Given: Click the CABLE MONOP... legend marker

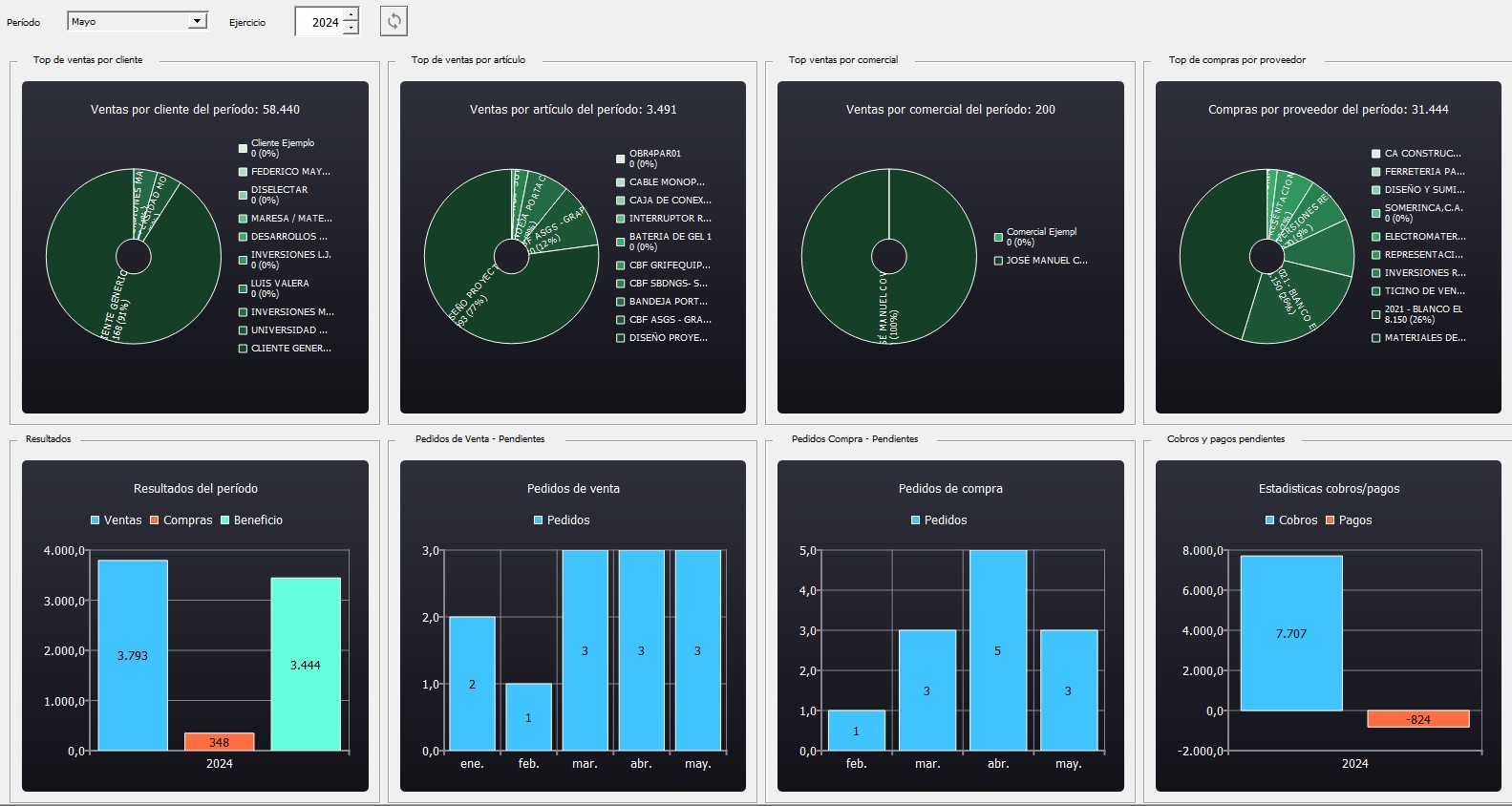Looking at the screenshot, I should 621,182.
